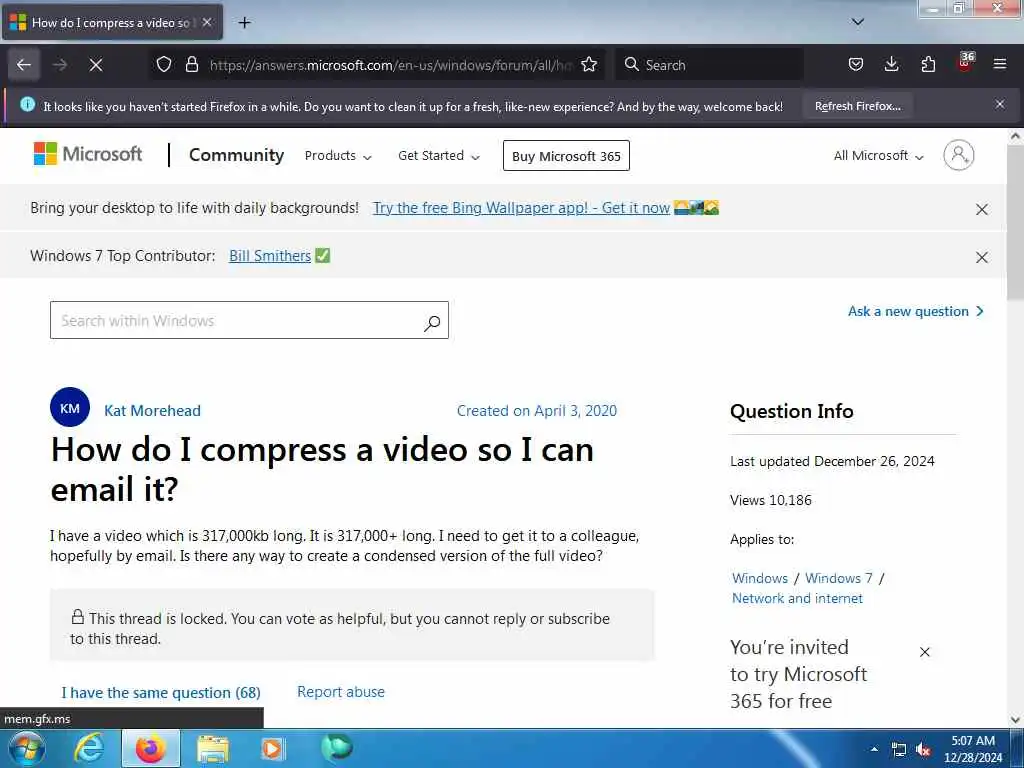Screen dimensions: 1024x768
Task: View site security via padlock icon
Action: pos(192,65)
